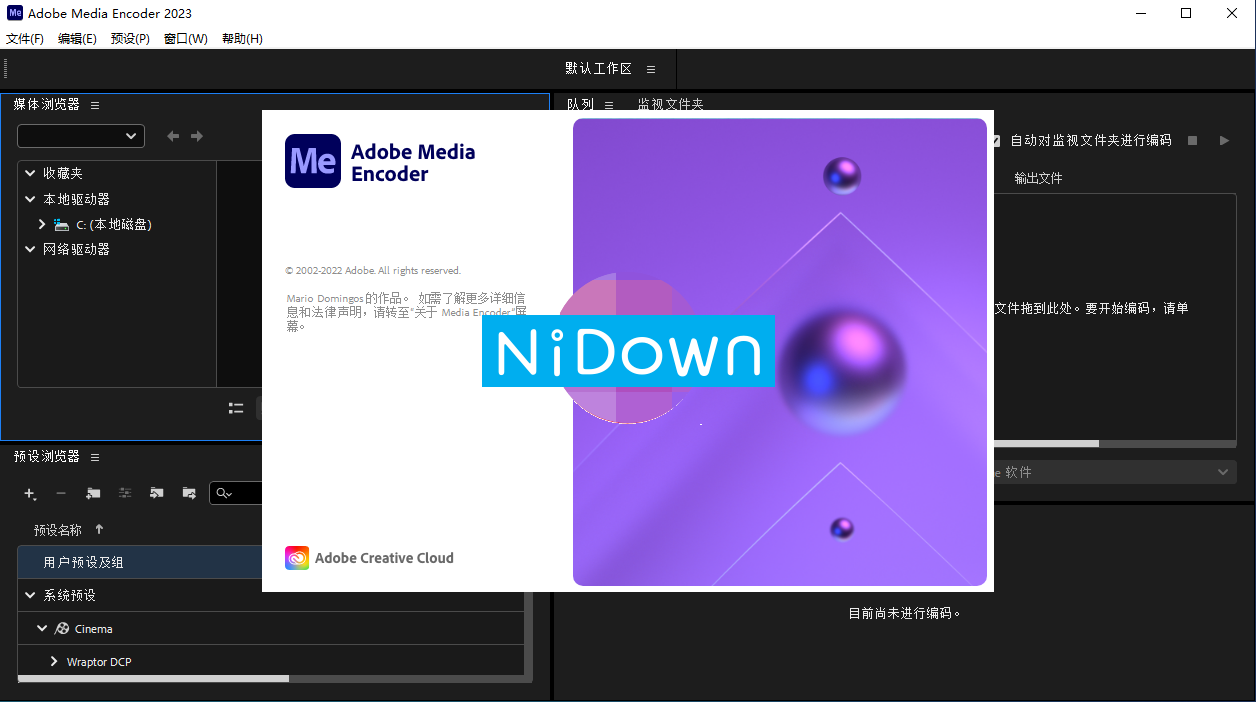Open the 窗口(W) menu
Screen dimensions: 1256x702
[x=186, y=39]
